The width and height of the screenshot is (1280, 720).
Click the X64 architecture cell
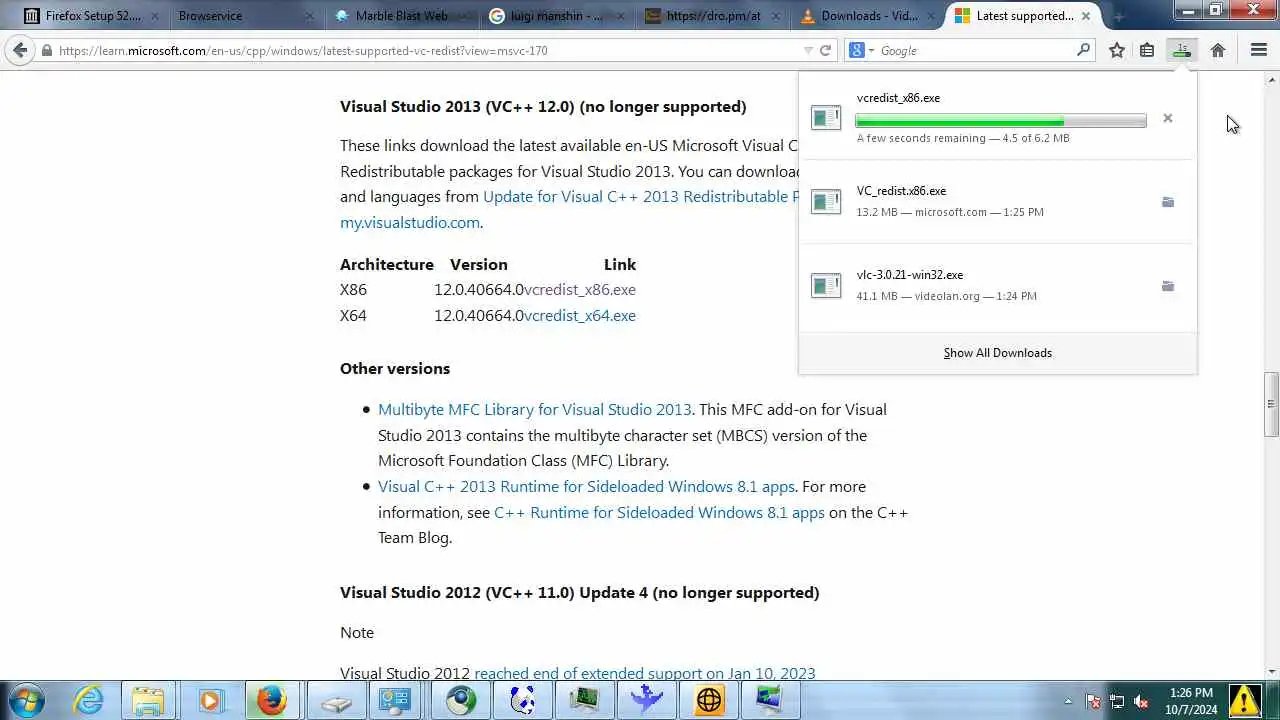click(x=353, y=316)
